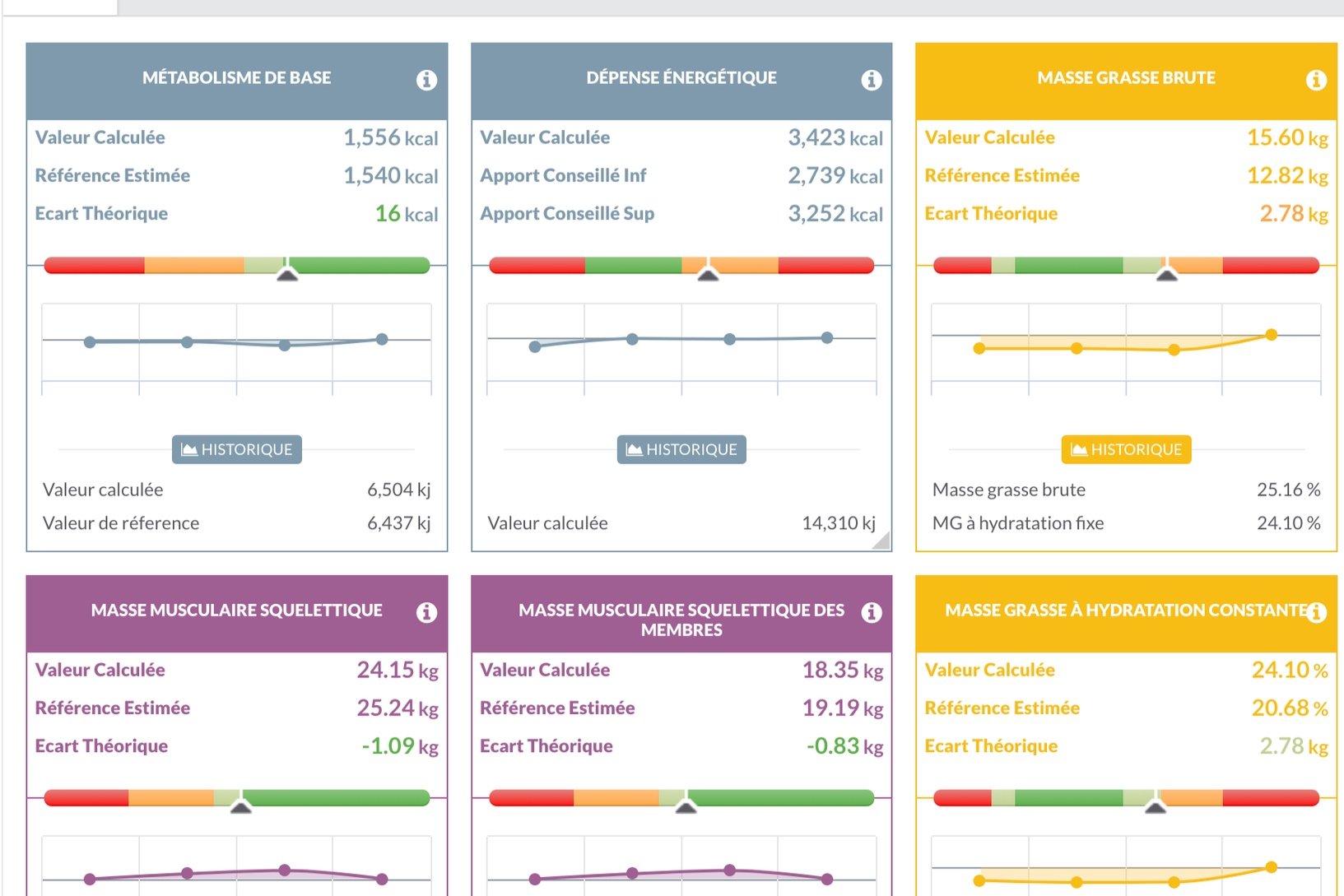Show info for Masse Grasse Brute
The width and height of the screenshot is (1344, 896).
[x=1316, y=80]
